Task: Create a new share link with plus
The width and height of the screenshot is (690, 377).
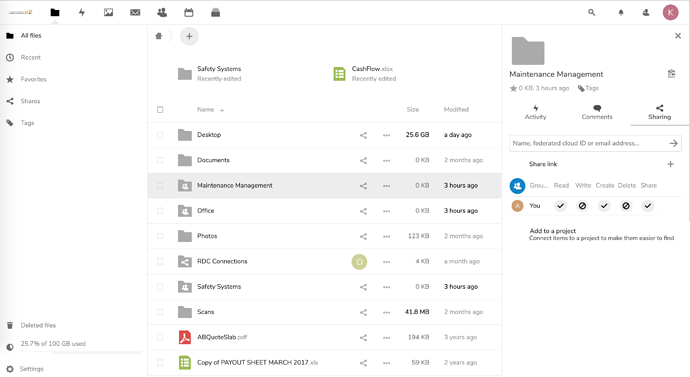Action: point(670,164)
